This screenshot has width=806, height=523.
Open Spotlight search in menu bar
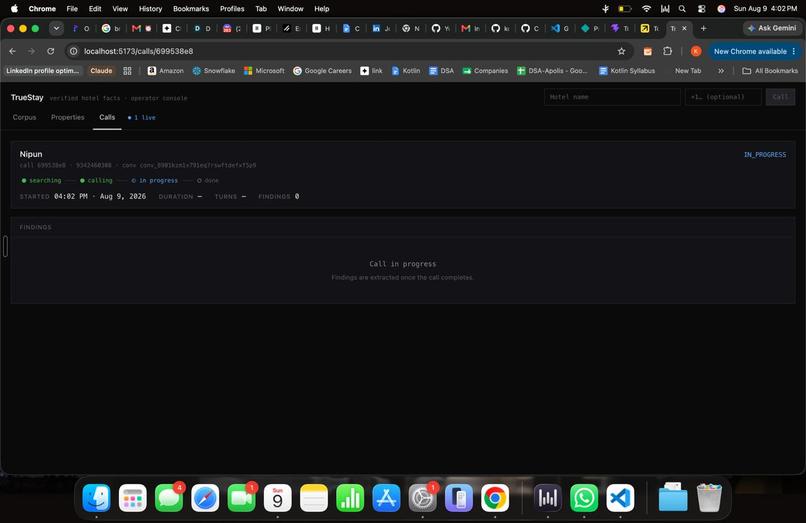coord(682,9)
